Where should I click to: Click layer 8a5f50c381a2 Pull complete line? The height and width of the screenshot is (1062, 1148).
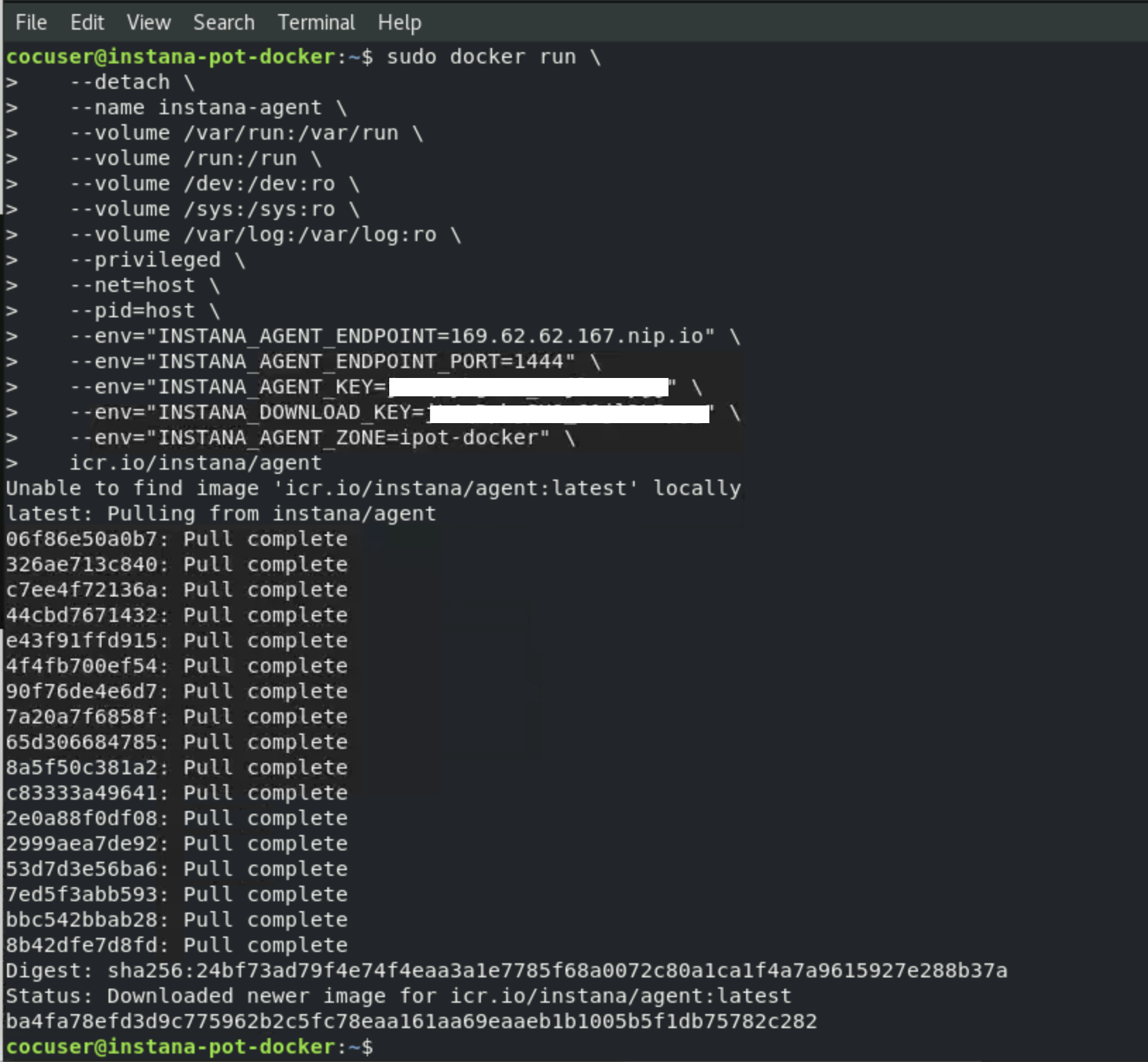click(176, 768)
